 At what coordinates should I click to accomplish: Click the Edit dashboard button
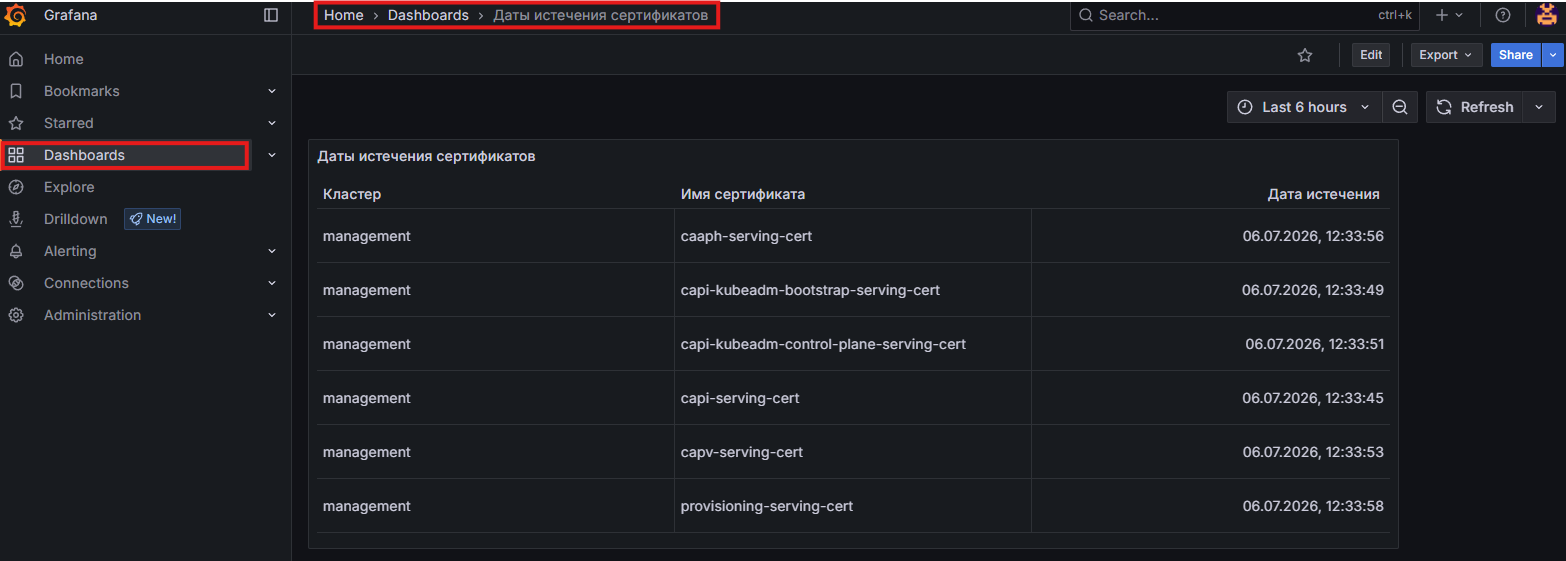point(1371,55)
